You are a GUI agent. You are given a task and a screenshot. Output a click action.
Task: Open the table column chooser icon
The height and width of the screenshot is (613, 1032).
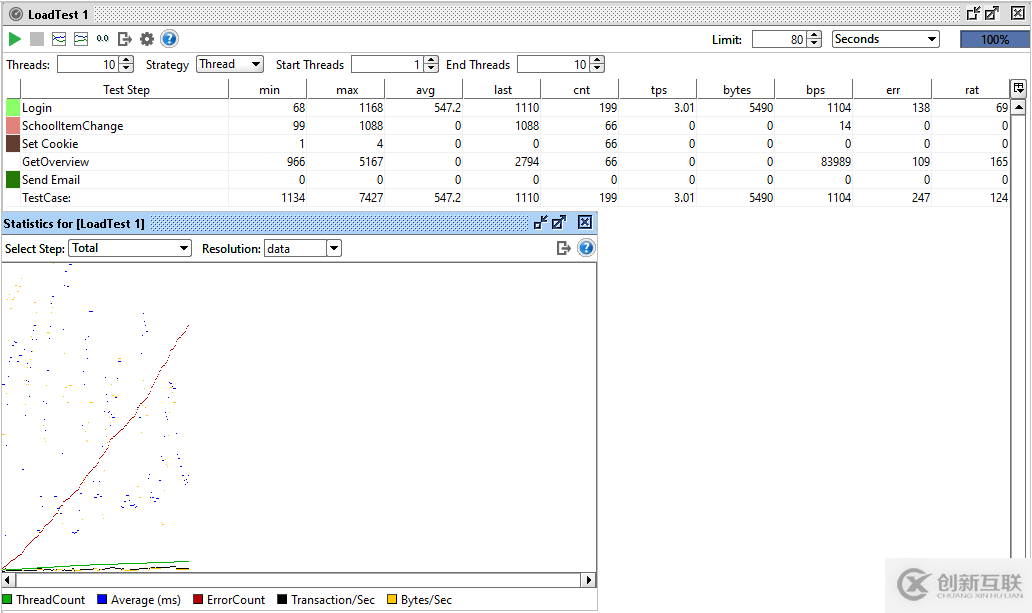click(1018, 88)
